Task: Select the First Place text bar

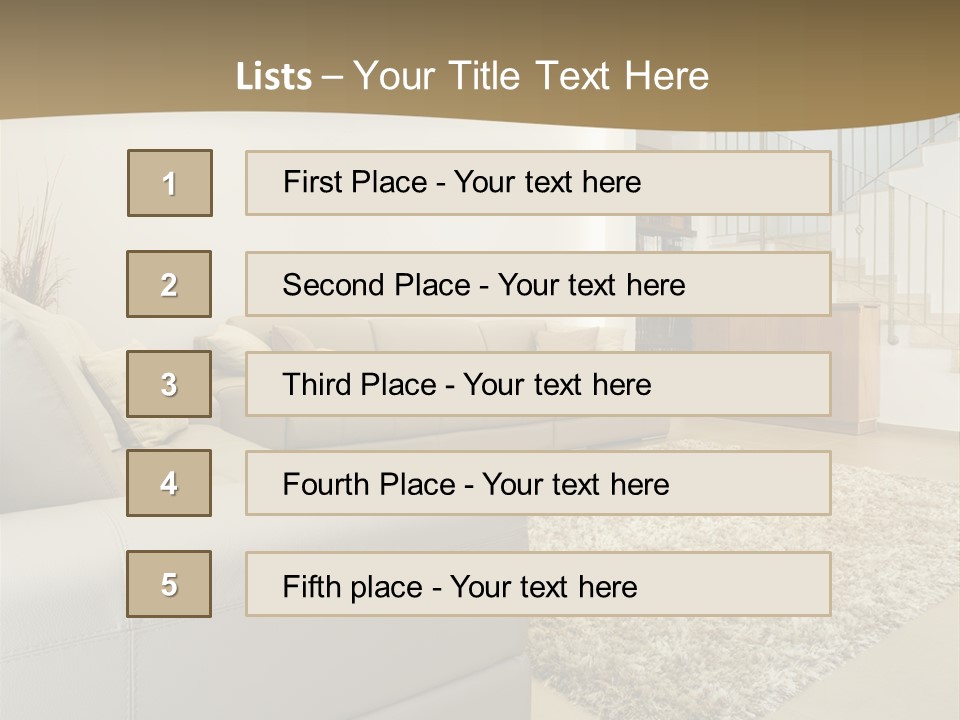Action: [x=538, y=183]
